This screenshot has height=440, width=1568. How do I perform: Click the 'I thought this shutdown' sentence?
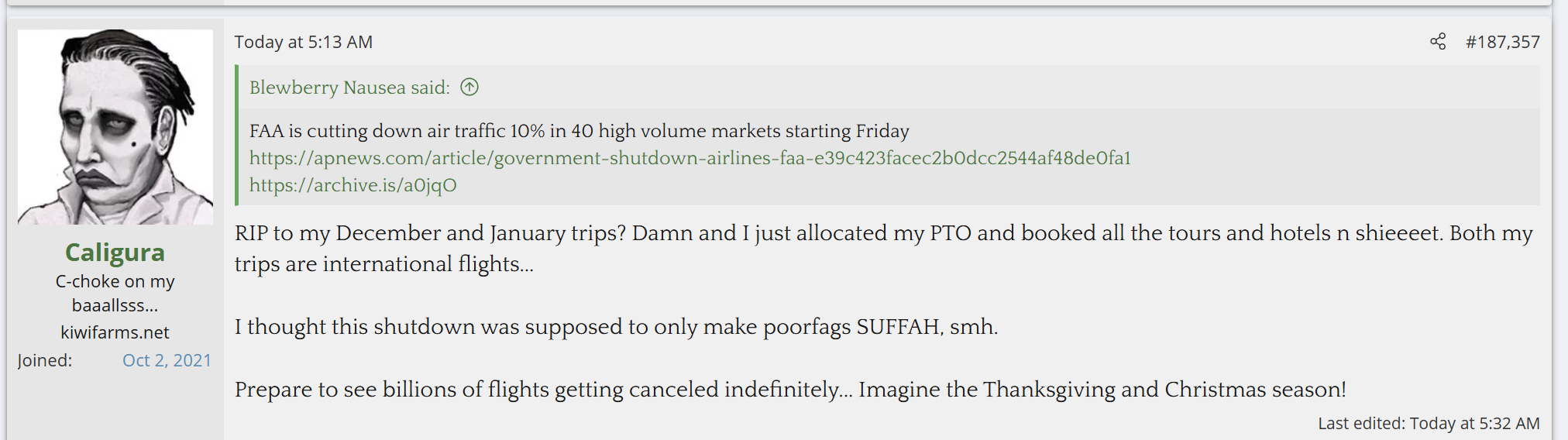tap(616, 327)
